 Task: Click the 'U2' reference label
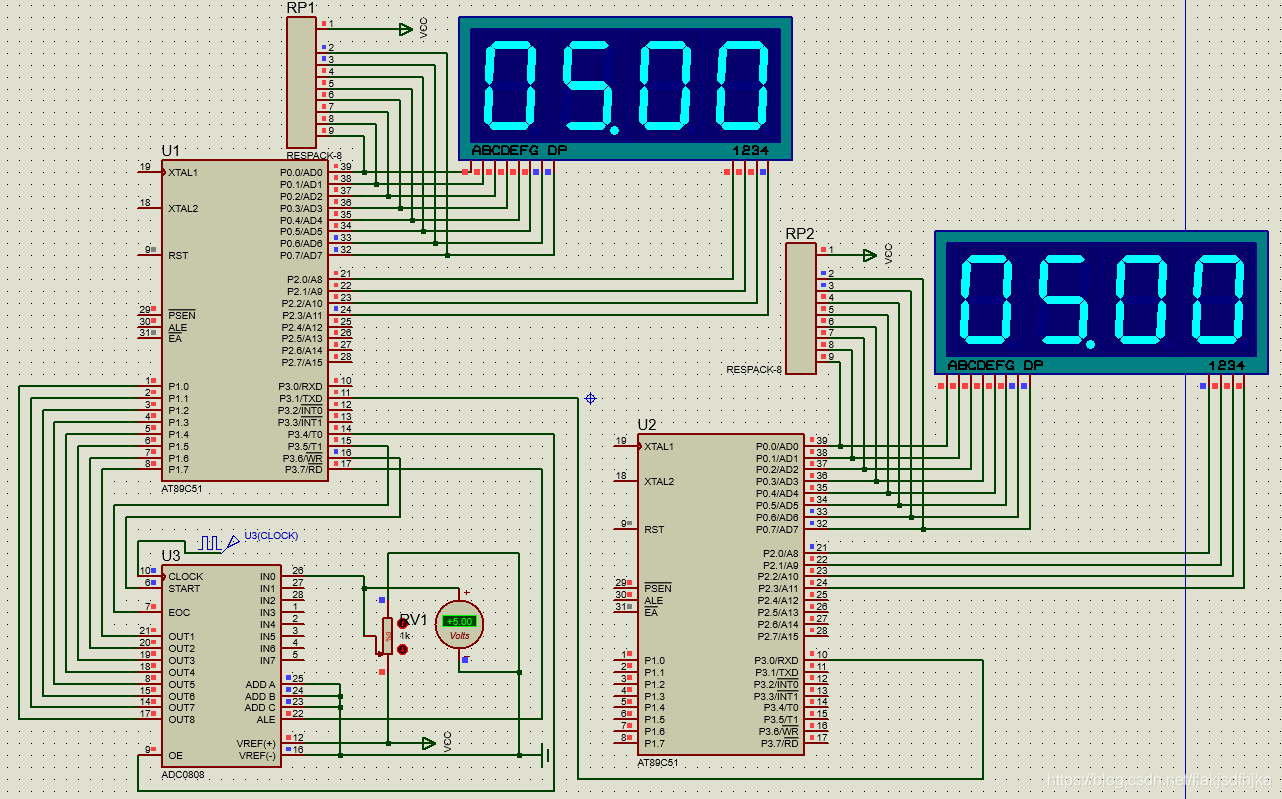(647, 425)
